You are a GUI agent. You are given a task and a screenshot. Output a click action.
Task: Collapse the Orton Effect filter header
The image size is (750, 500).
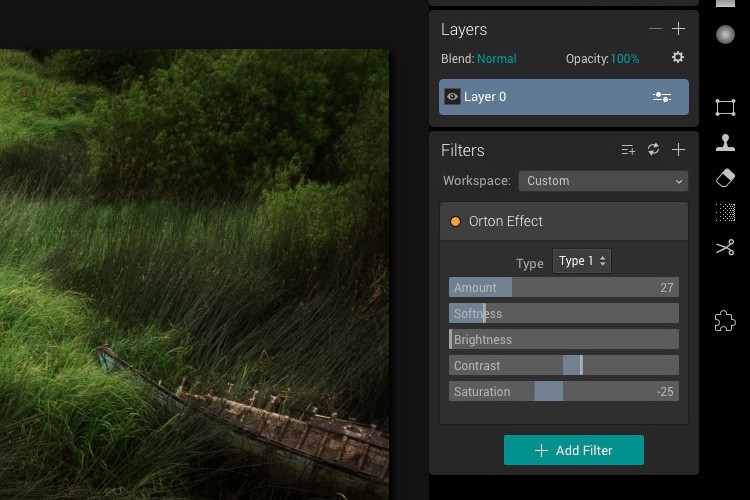coord(563,222)
